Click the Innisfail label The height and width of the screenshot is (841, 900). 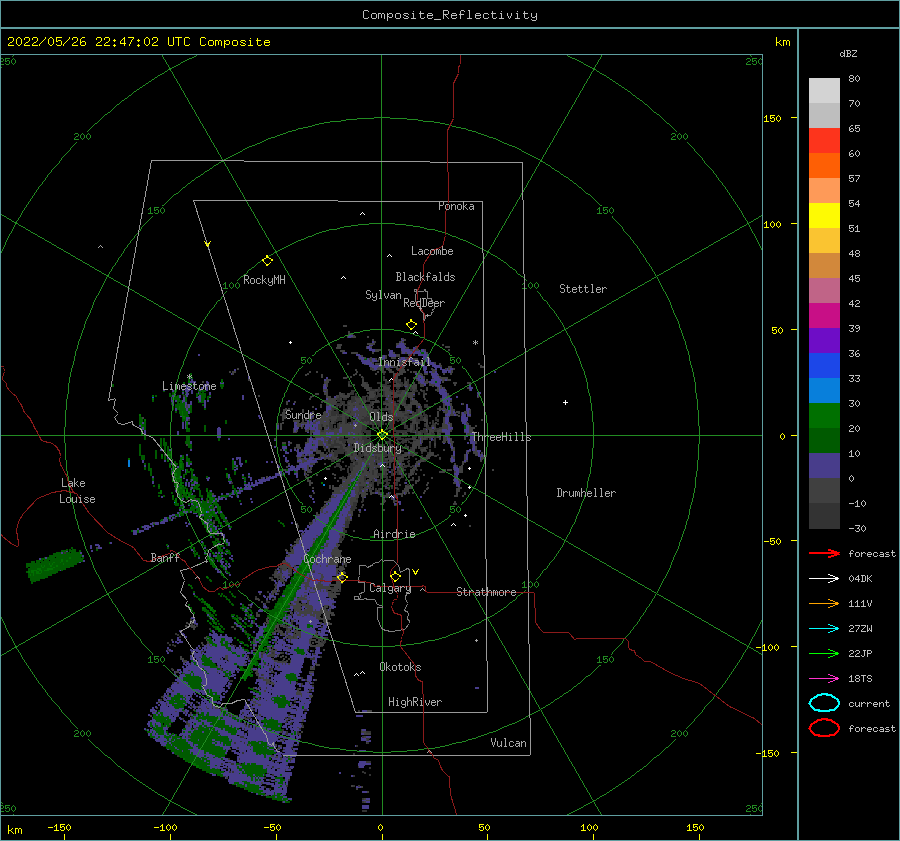[x=405, y=362]
